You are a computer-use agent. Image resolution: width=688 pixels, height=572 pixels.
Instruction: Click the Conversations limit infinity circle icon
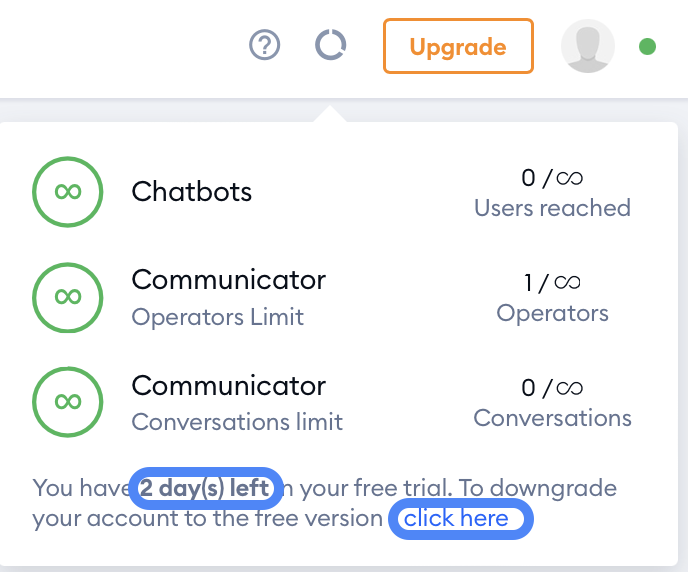click(68, 402)
